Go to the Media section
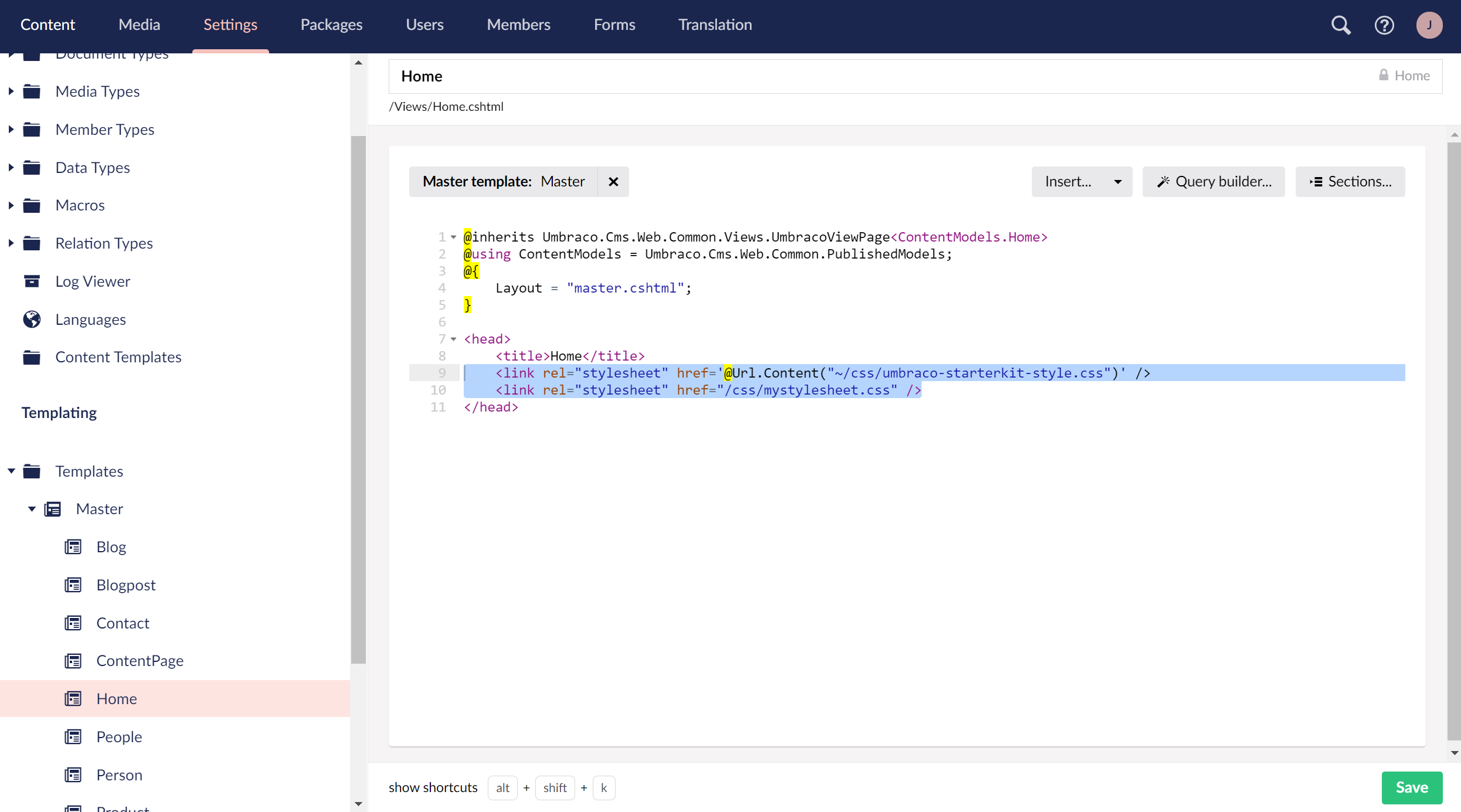Screen dimensions: 1461x812 (140, 25)
